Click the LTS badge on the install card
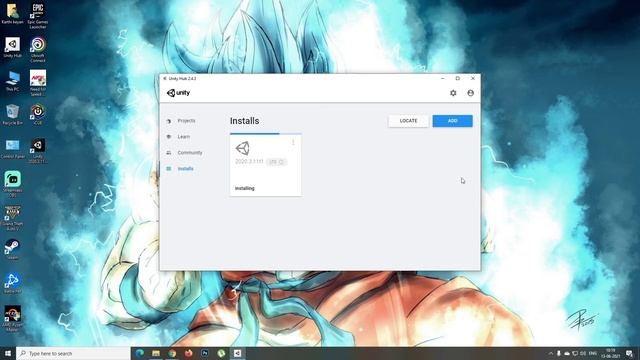Image resolution: width=640 pixels, height=360 pixels. [x=276, y=162]
